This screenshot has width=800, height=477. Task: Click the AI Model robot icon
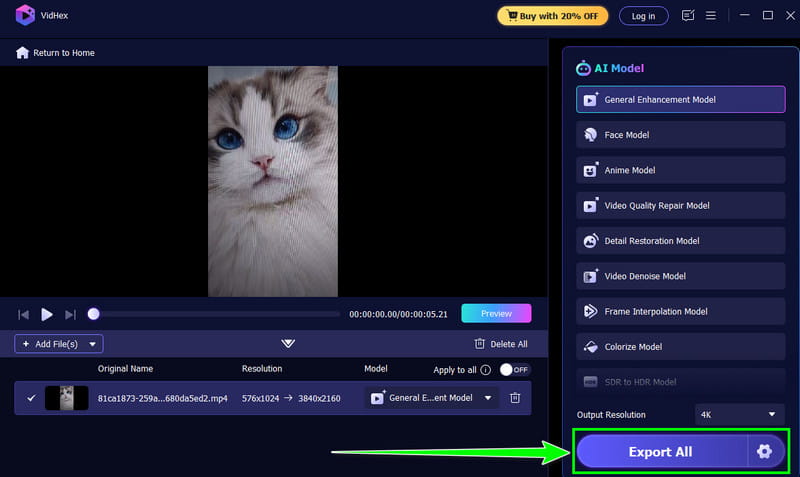[x=583, y=68]
